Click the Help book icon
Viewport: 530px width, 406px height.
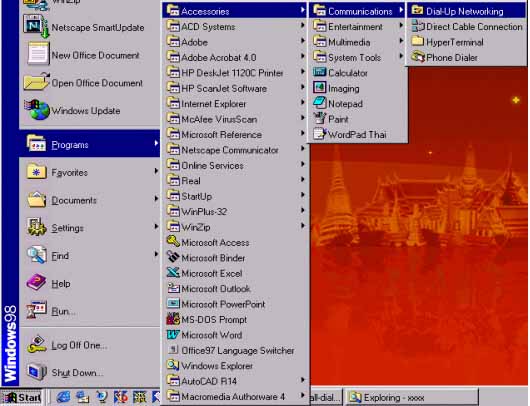point(36,283)
